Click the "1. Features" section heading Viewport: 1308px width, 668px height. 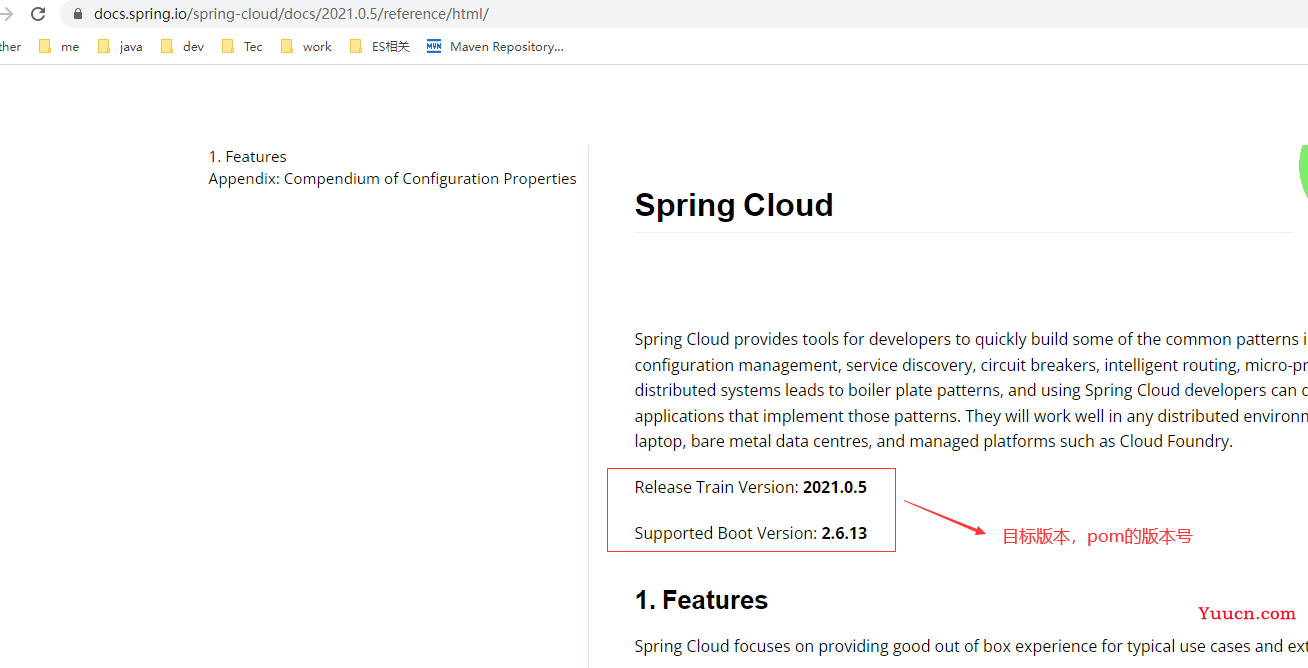(x=701, y=600)
